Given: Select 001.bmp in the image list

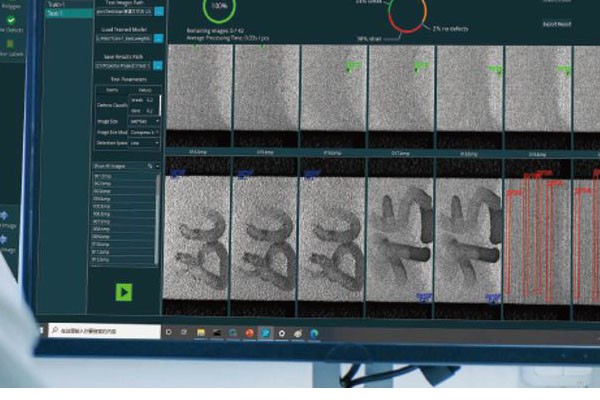Looking at the screenshot, I should click(x=124, y=176).
